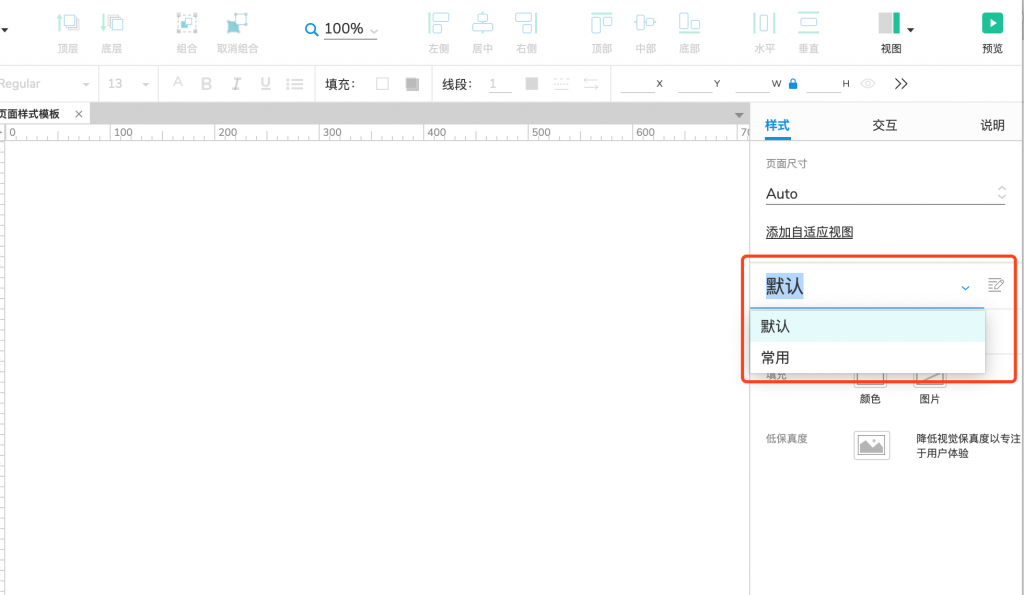Bring to front with 顶层 icon
This screenshot has height=595, width=1024.
click(67, 23)
